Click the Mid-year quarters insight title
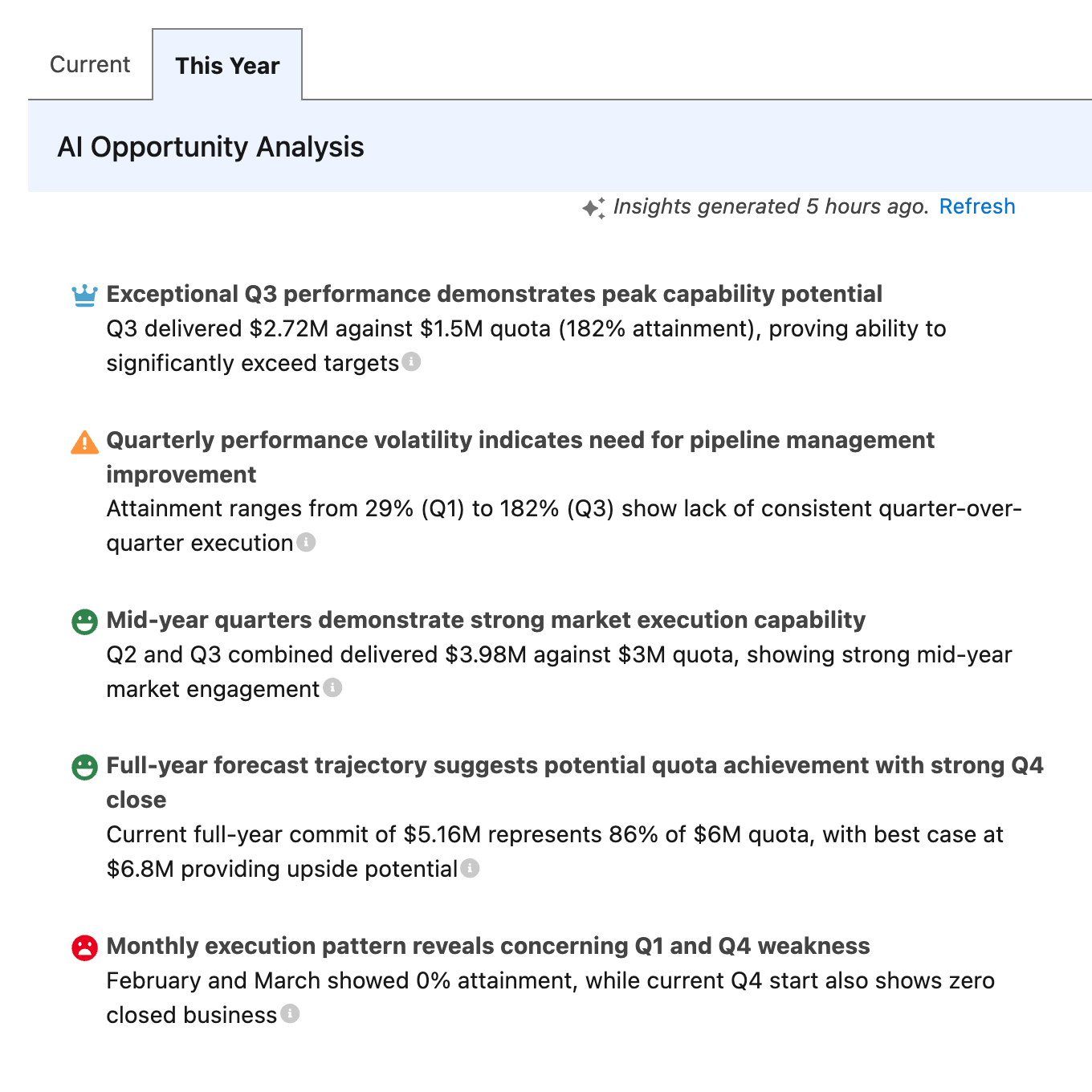 pyautogui.click(x=486, y=620)
